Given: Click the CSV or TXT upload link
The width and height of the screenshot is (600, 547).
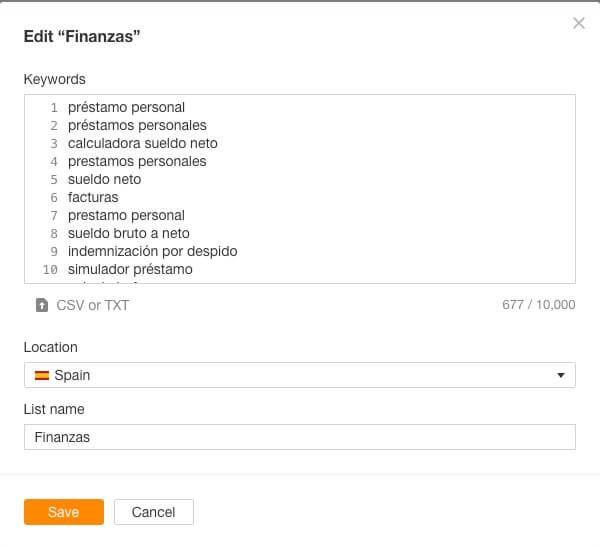Looking at the screenshot, I should tap(93, 305).
